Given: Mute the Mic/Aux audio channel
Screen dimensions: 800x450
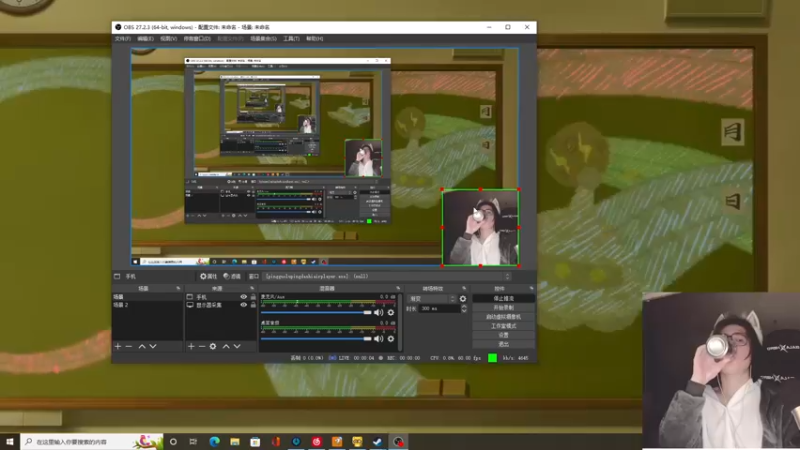Looking at the screenshot, I should coord(378,312).
